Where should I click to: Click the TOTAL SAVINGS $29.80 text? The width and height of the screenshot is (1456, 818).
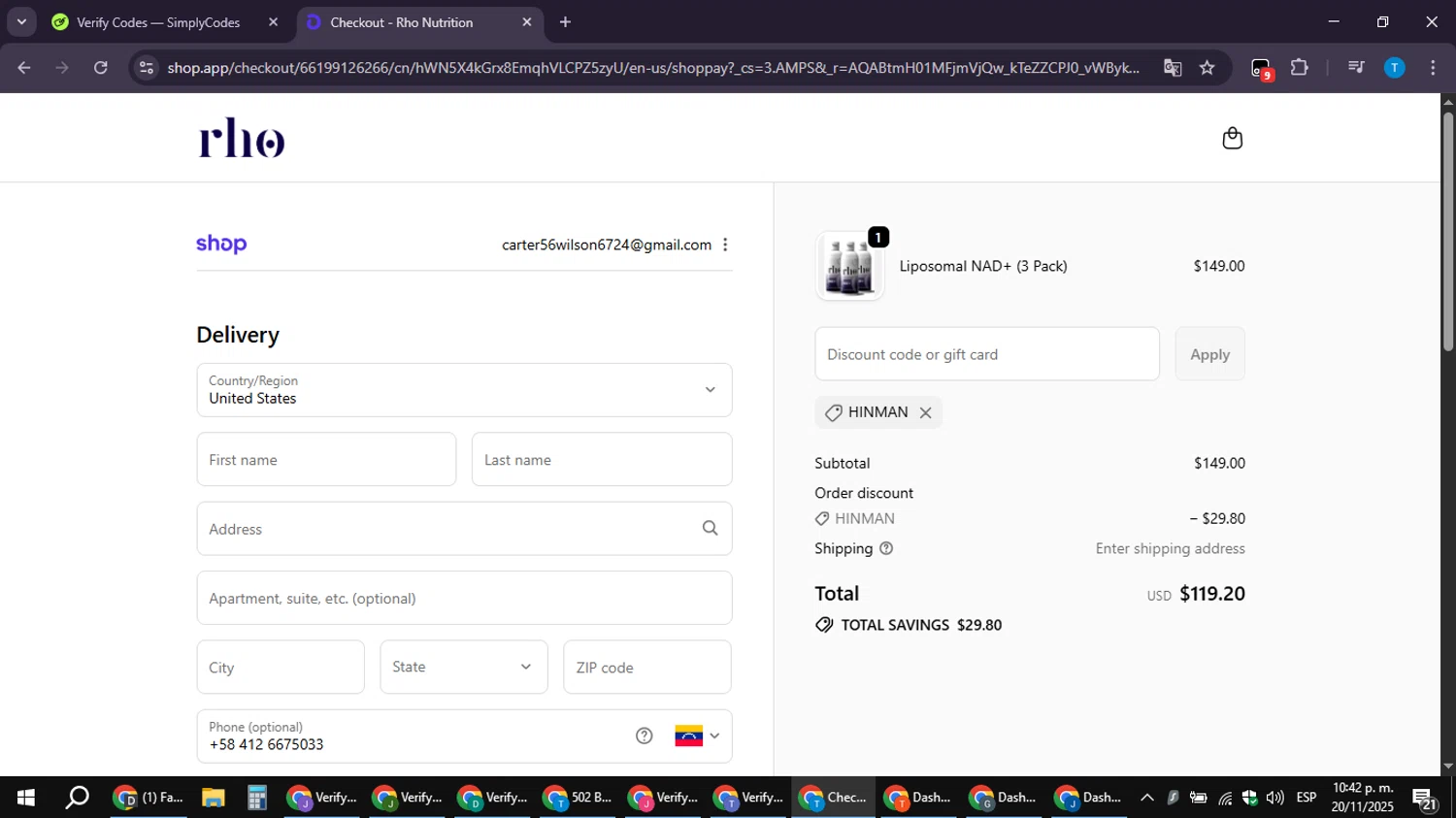point(921,625)
